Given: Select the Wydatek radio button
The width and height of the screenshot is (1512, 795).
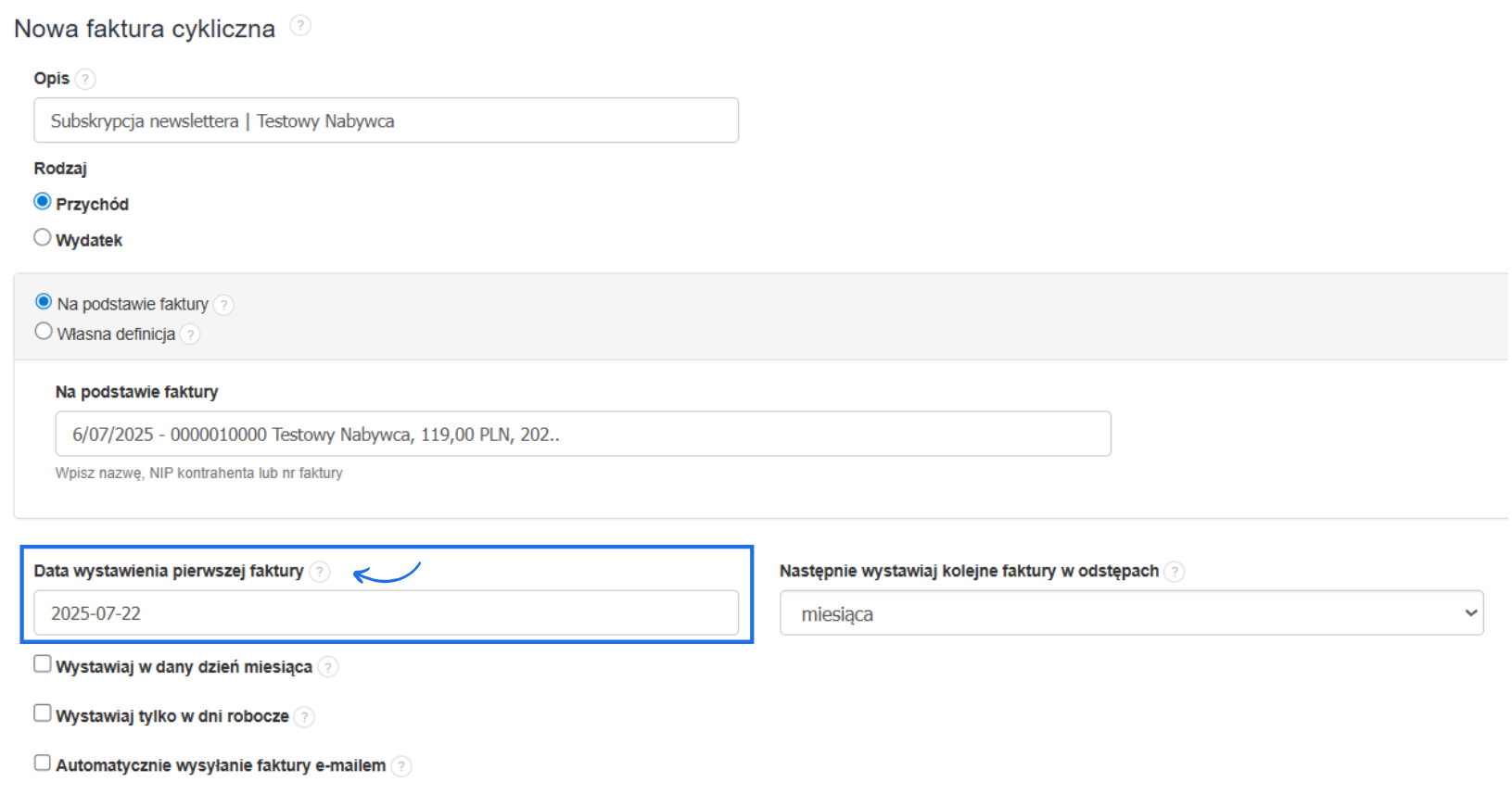Looking at the screenshot, I should [43, 238].
